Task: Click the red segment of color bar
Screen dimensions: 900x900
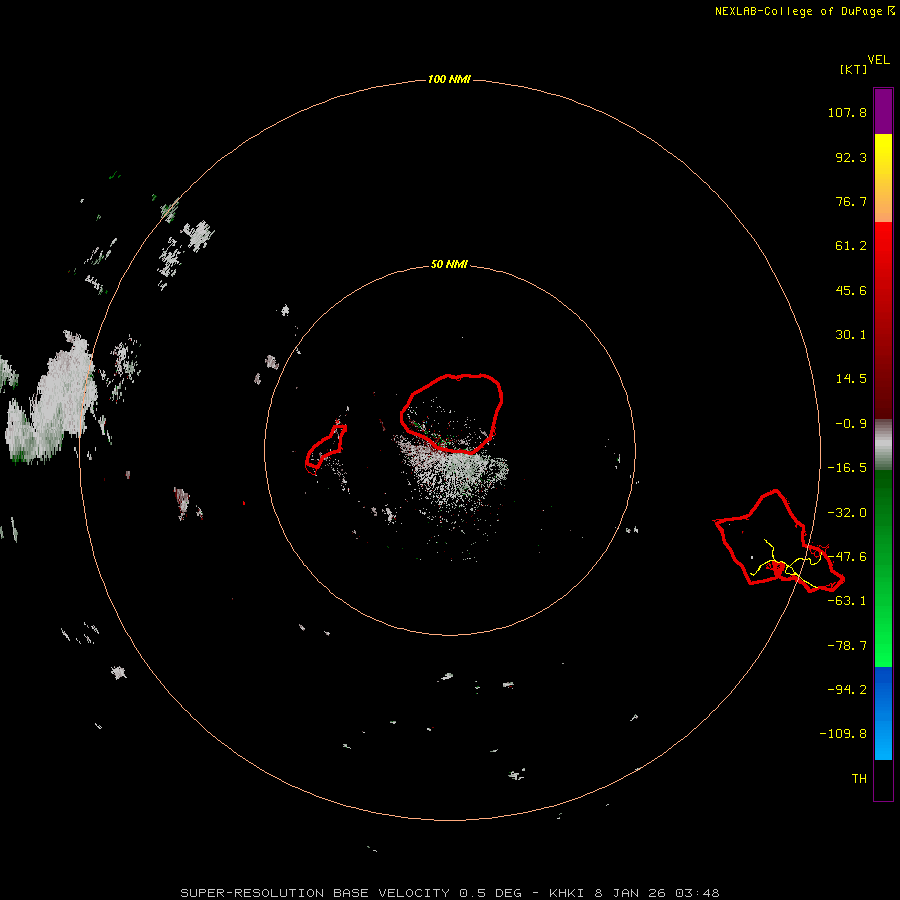Action: coord(883,320)
